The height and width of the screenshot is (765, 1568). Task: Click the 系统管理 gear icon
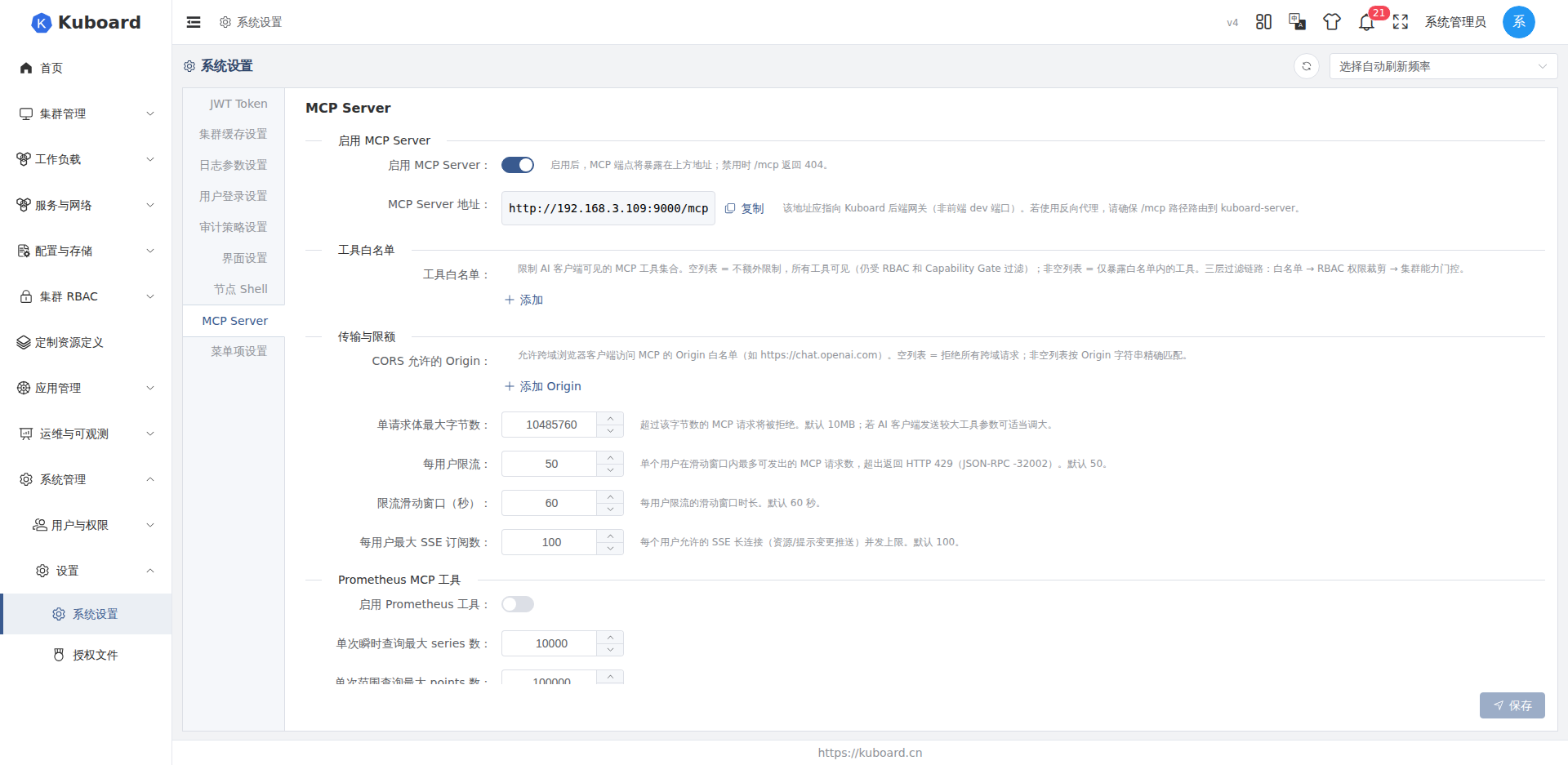coord(26,479)
